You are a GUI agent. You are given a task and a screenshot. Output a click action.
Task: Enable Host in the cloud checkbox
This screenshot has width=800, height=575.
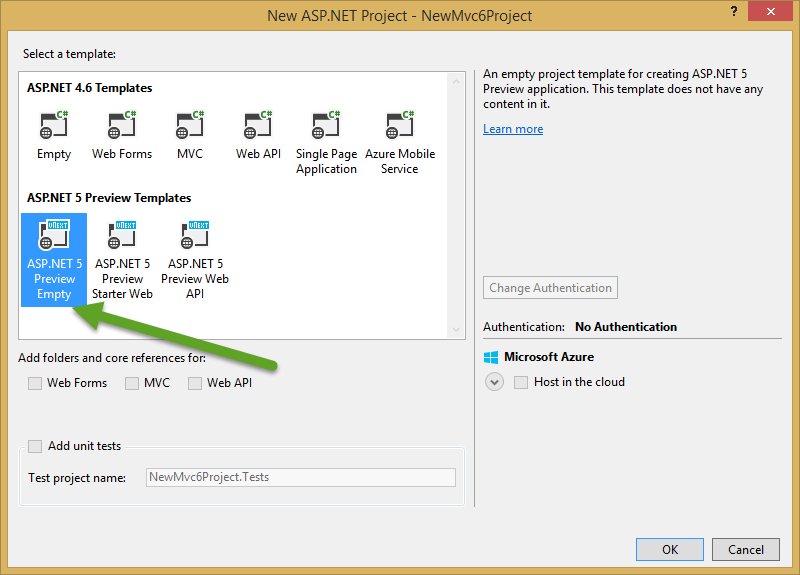pos(521,382)
